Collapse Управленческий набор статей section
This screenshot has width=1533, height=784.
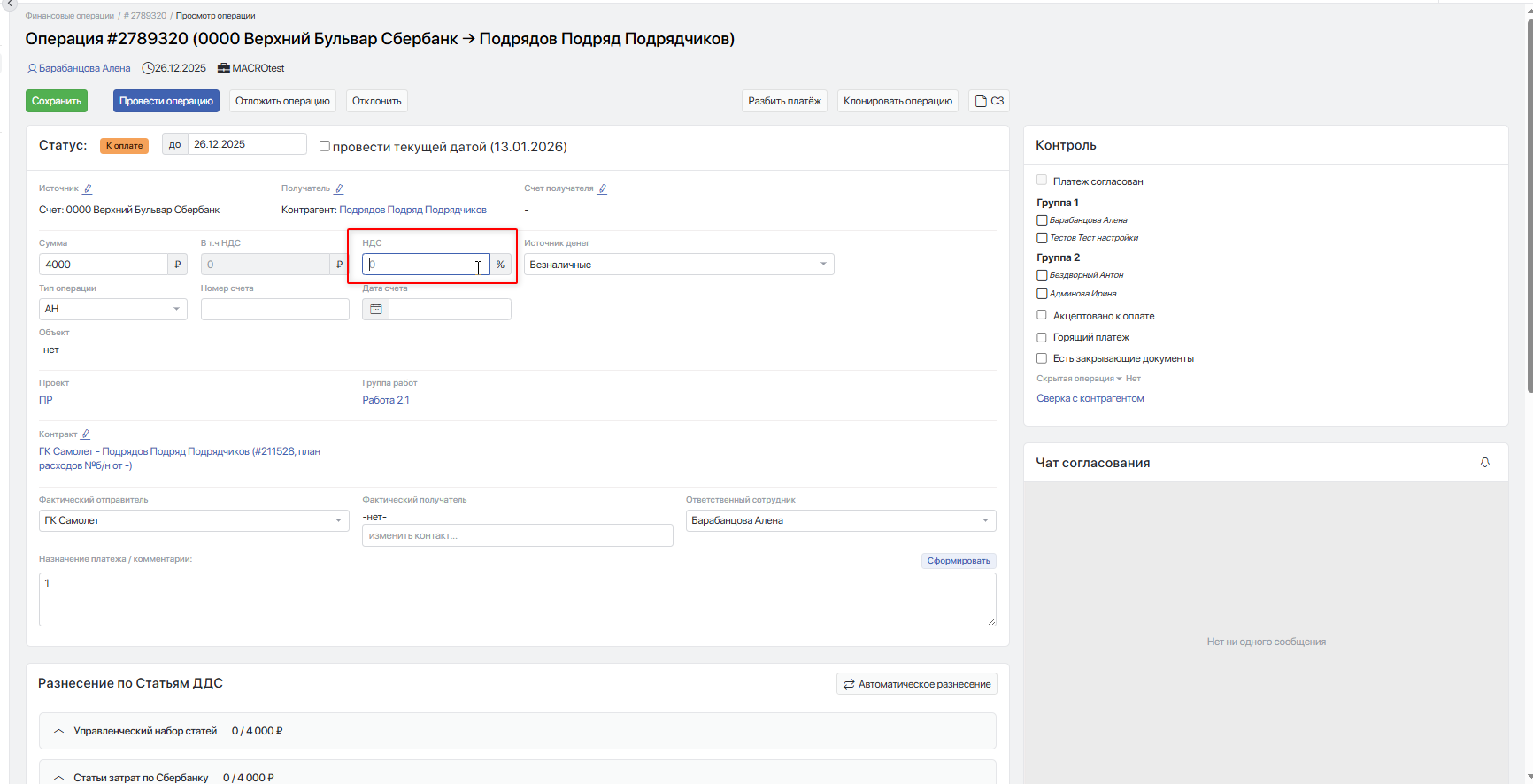coord(59,731)
